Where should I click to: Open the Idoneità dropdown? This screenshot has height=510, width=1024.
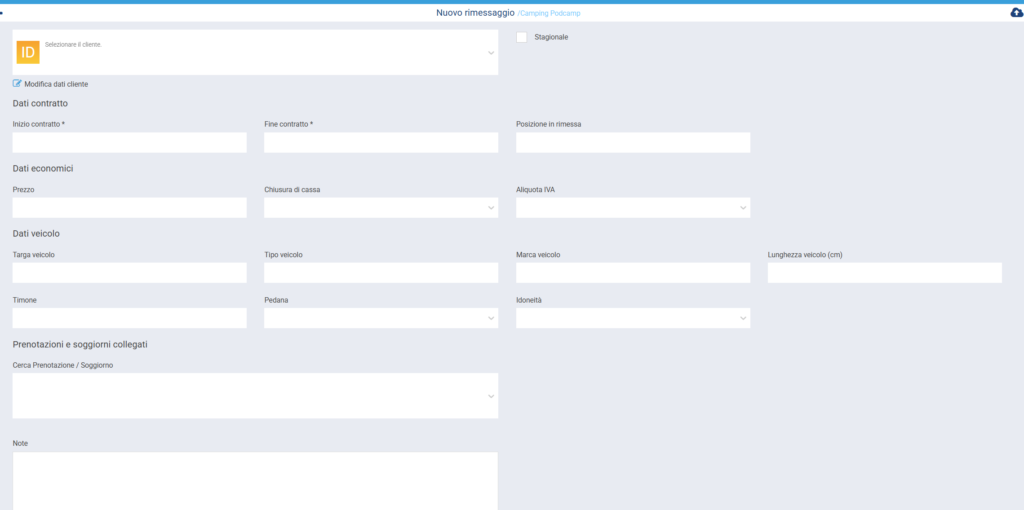632,318
